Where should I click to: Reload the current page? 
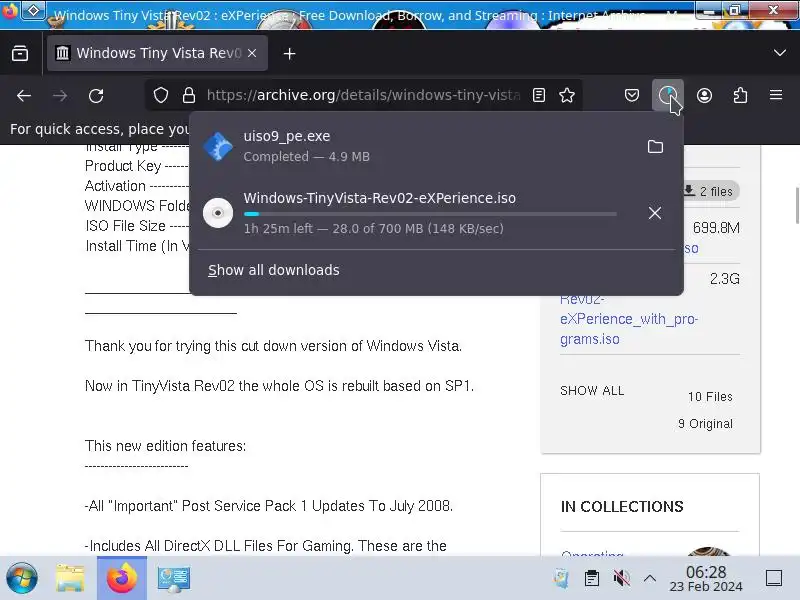[x=96, y=95]
